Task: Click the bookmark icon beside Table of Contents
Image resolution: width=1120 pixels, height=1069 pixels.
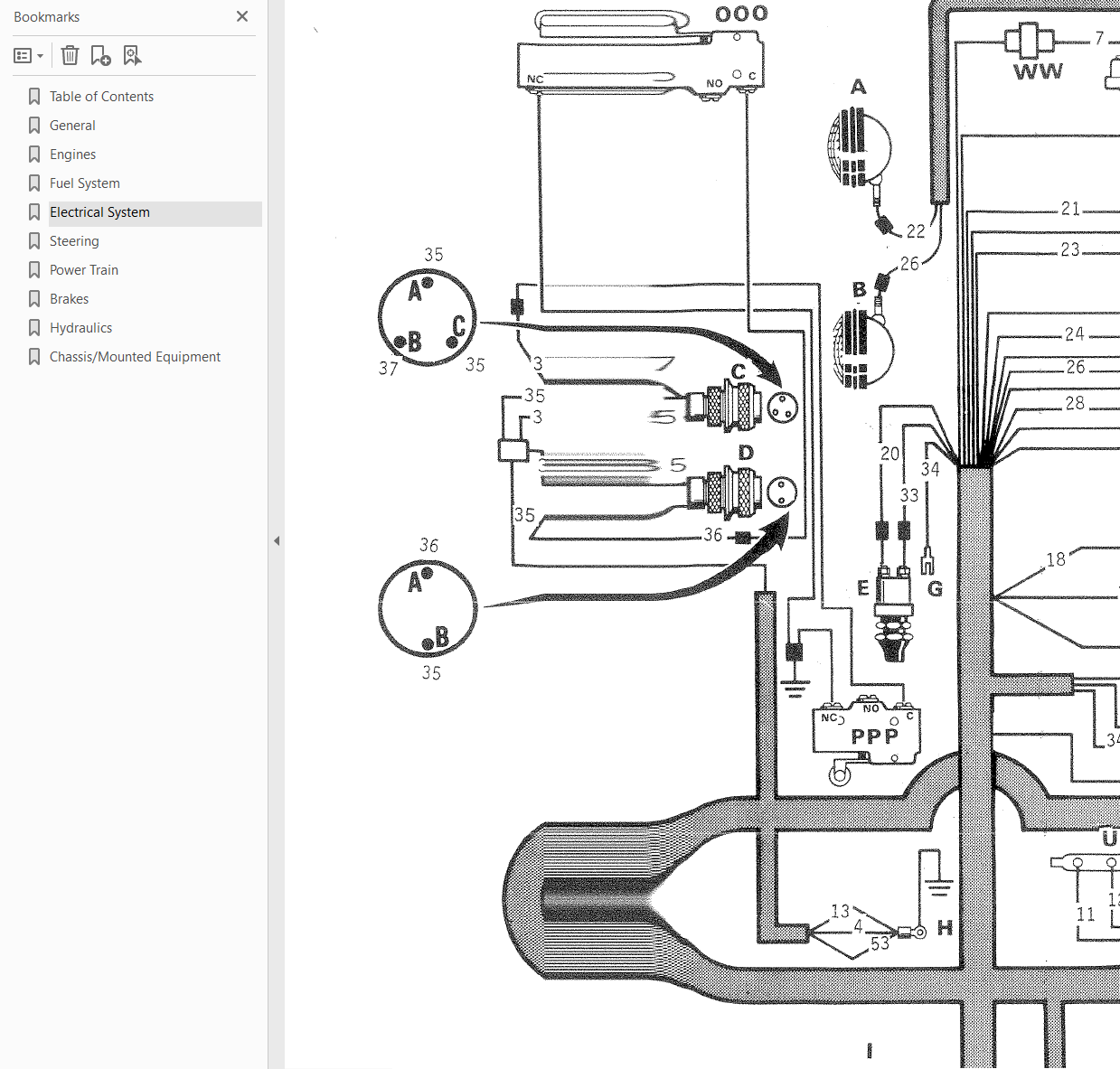Action: 34,97
